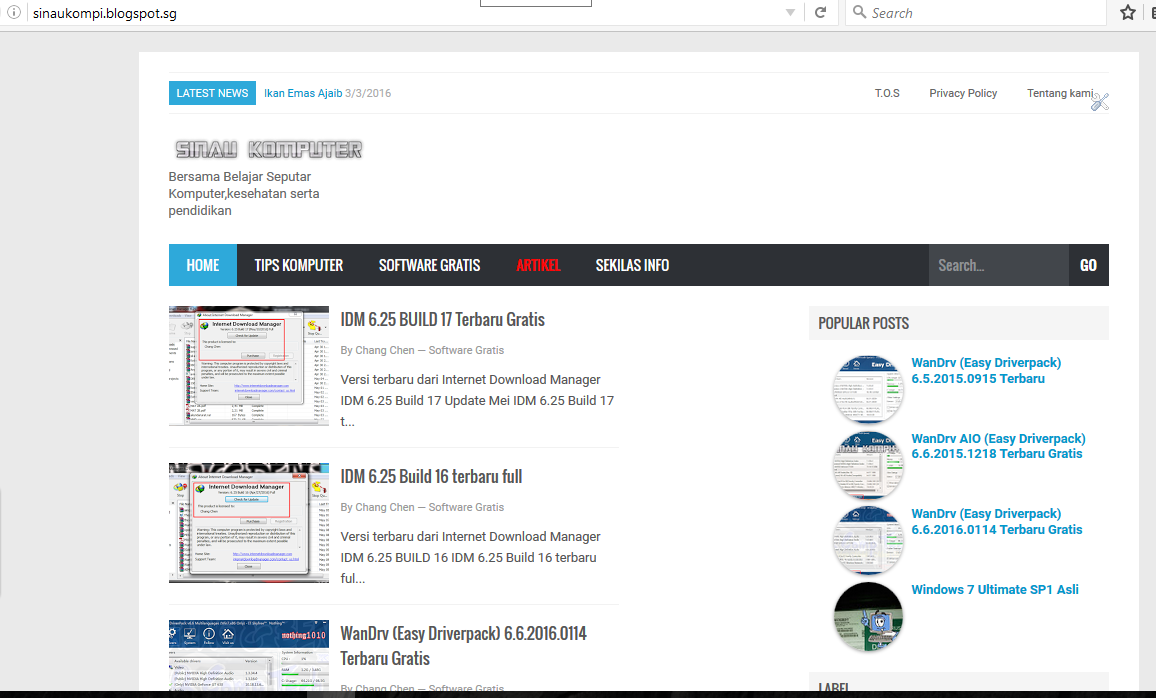This screenshot has width=1156, height=698.
Task: Click the IDM 6.25 BUILD 16 post excerpt text
Action: click(x=470, y=557)
